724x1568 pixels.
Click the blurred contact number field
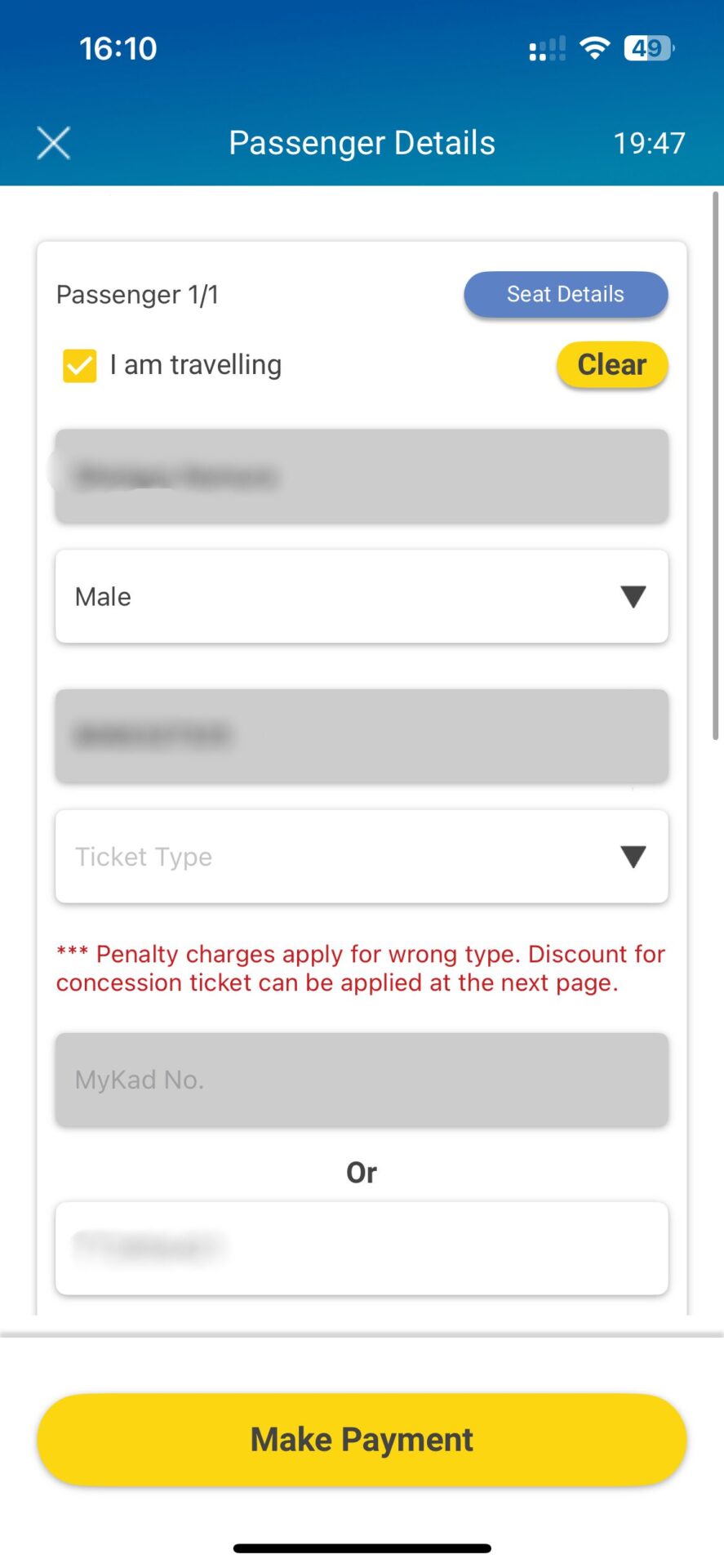point(362,736)
